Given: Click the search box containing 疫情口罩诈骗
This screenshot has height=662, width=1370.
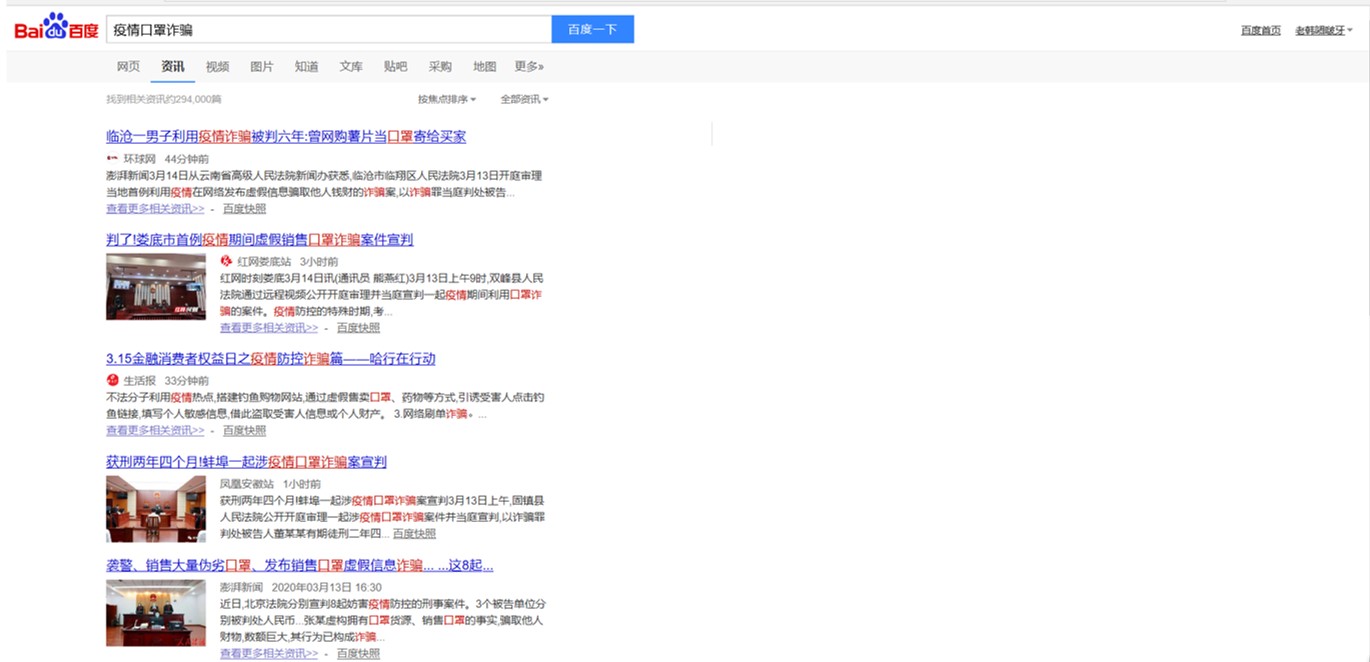Looking at the screenshot, I should tap(328, 30).
